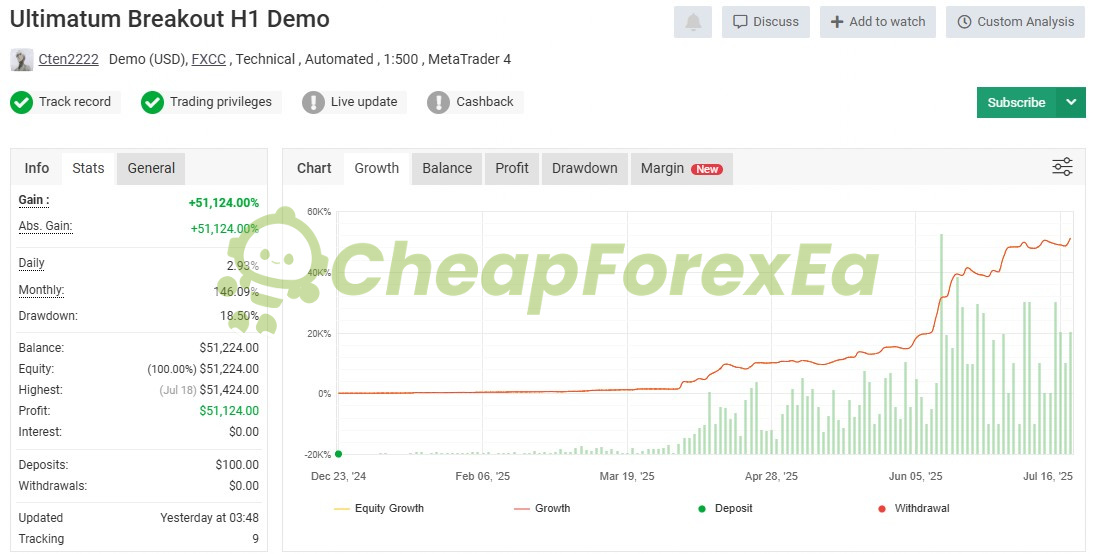Open the Drawdown chart tab
The height and width of the screenshot is (554, 1096).
[585, 168]
